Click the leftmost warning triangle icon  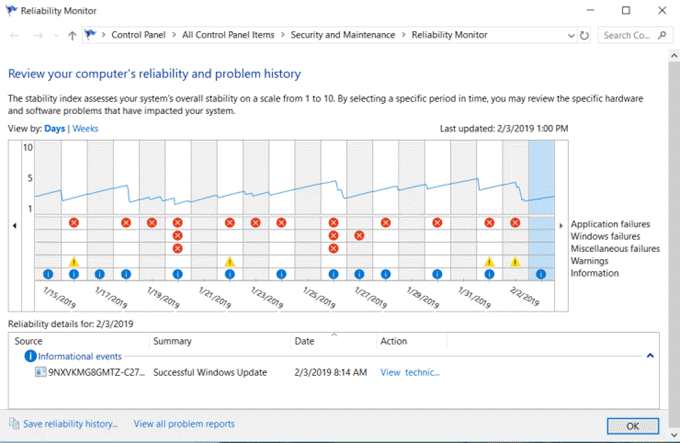(x=74, y=262)
